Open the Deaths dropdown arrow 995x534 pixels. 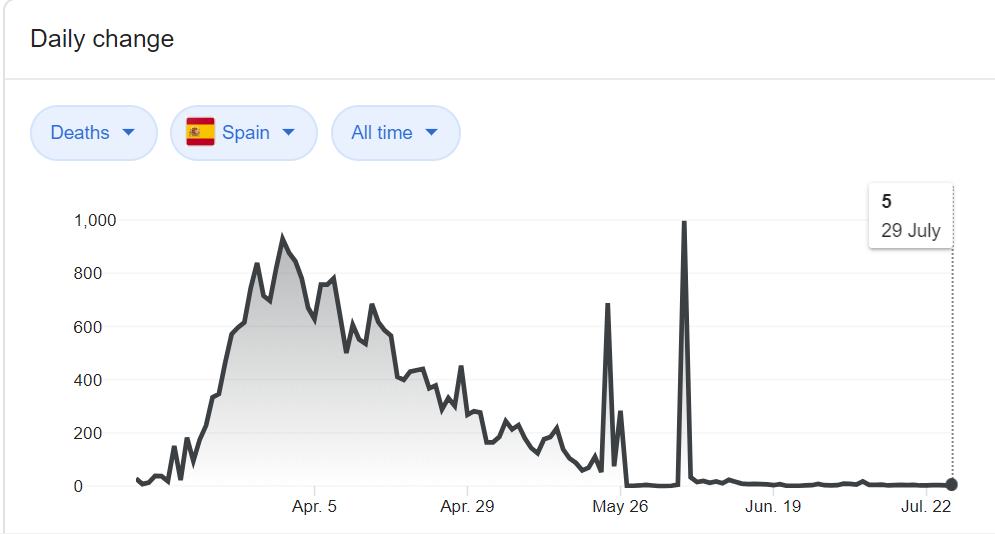pos(128,133)
